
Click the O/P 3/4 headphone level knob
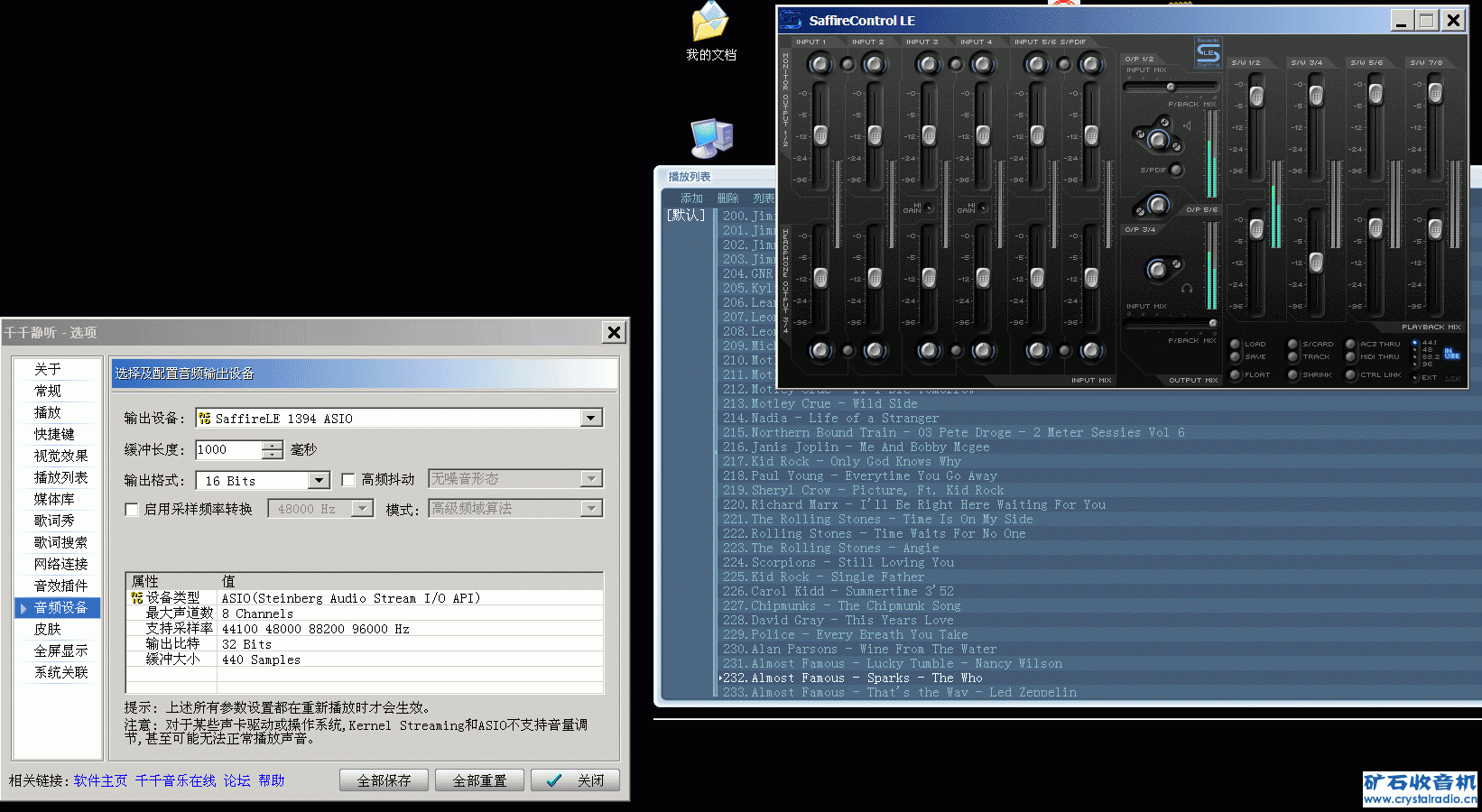[1157, 268]
